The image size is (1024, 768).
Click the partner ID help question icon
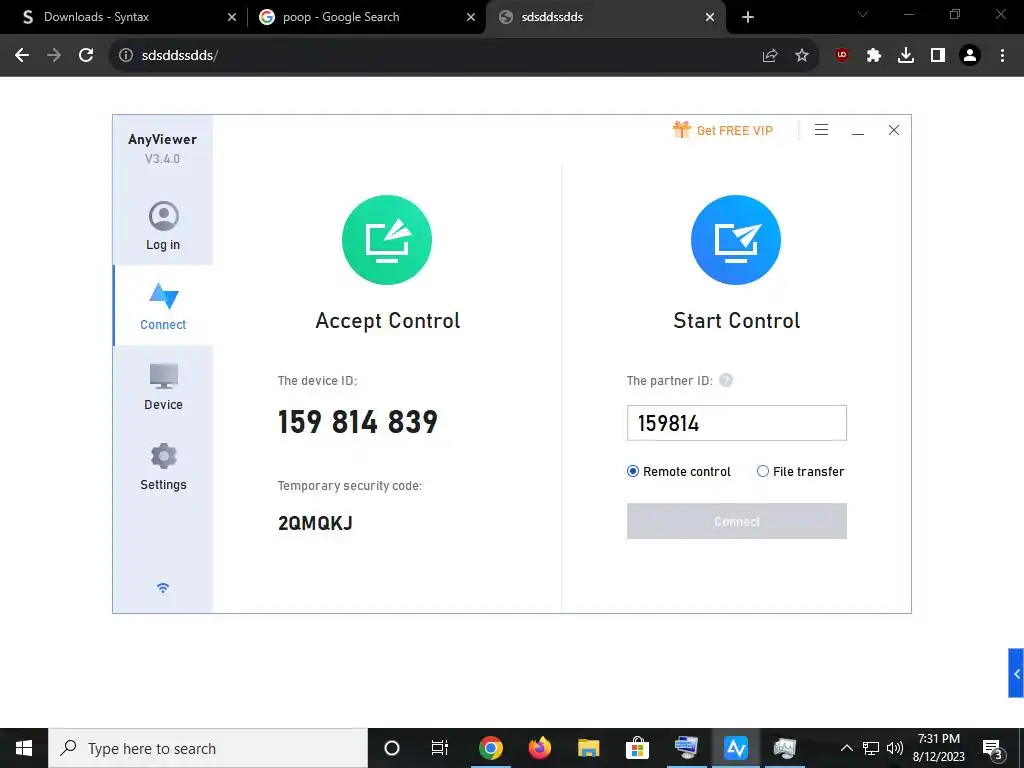coord(726,380)
